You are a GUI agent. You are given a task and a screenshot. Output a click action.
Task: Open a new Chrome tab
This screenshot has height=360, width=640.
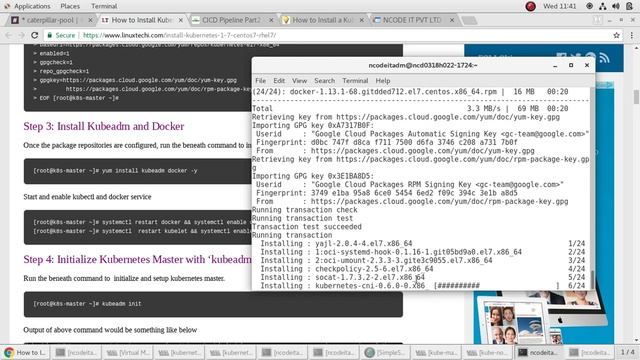[469, 20]
